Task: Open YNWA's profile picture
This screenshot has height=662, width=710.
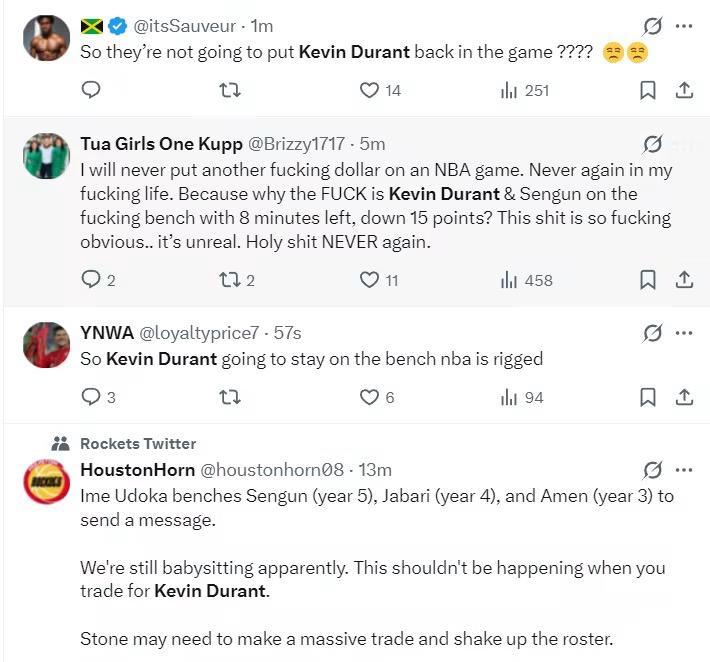Action: pyautogui.click(x=46, y=345)
